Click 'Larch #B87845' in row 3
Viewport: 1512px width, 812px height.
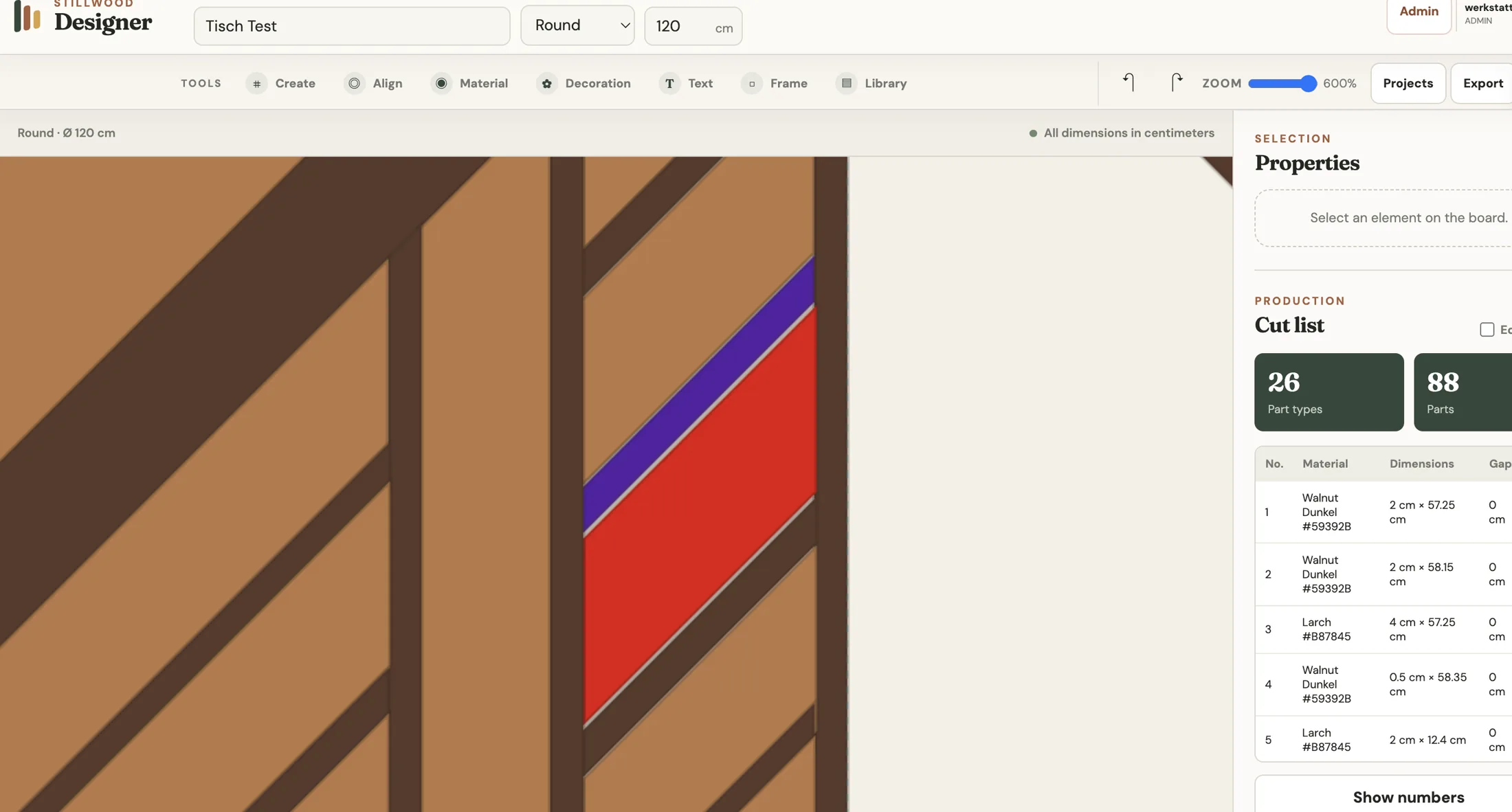point(1326,629)
